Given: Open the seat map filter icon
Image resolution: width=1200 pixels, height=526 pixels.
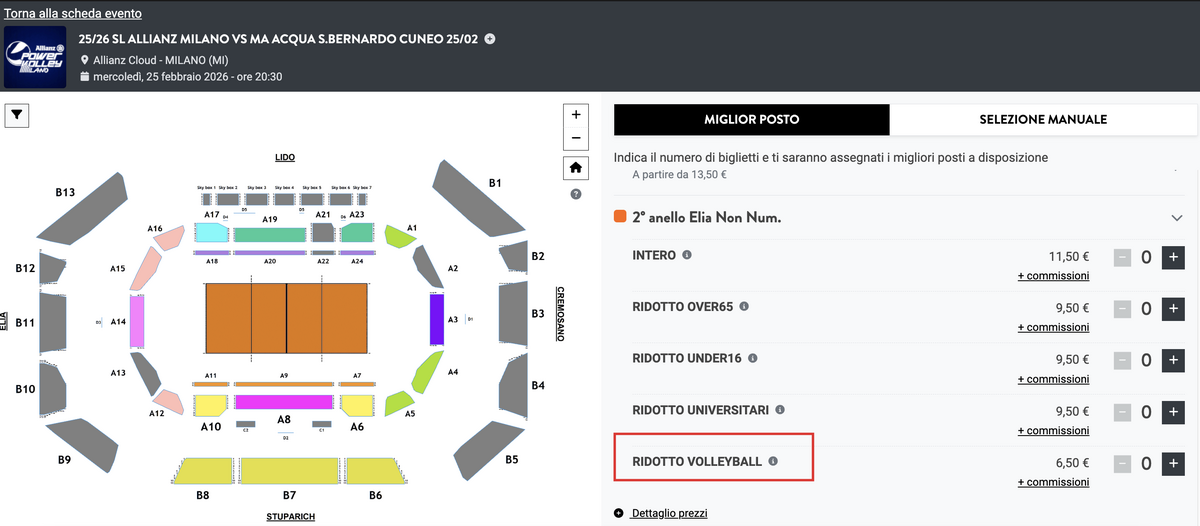Looking at the screenshot, I should 18,116.
